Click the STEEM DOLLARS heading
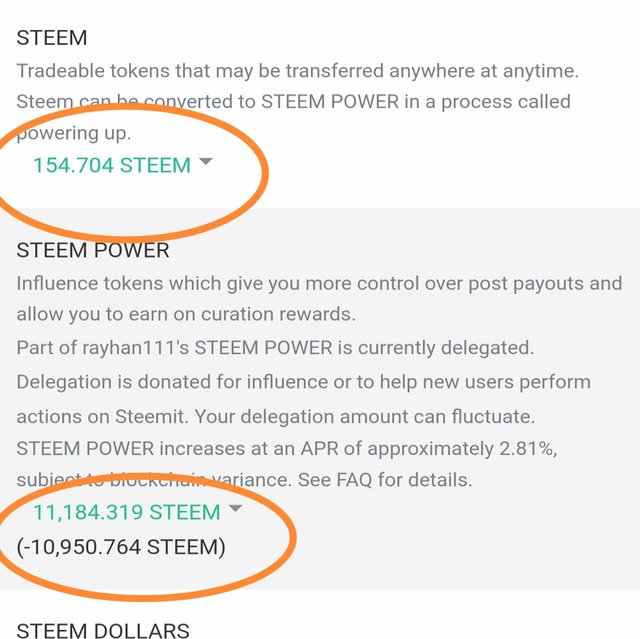 tap(103, 630)
